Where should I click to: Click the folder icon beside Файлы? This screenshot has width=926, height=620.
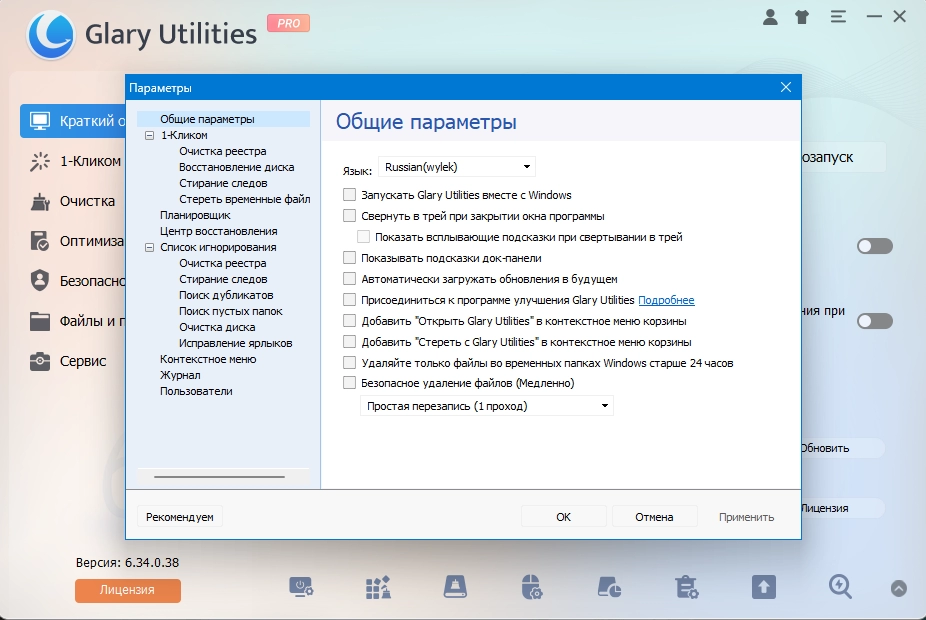coord(40,321)
